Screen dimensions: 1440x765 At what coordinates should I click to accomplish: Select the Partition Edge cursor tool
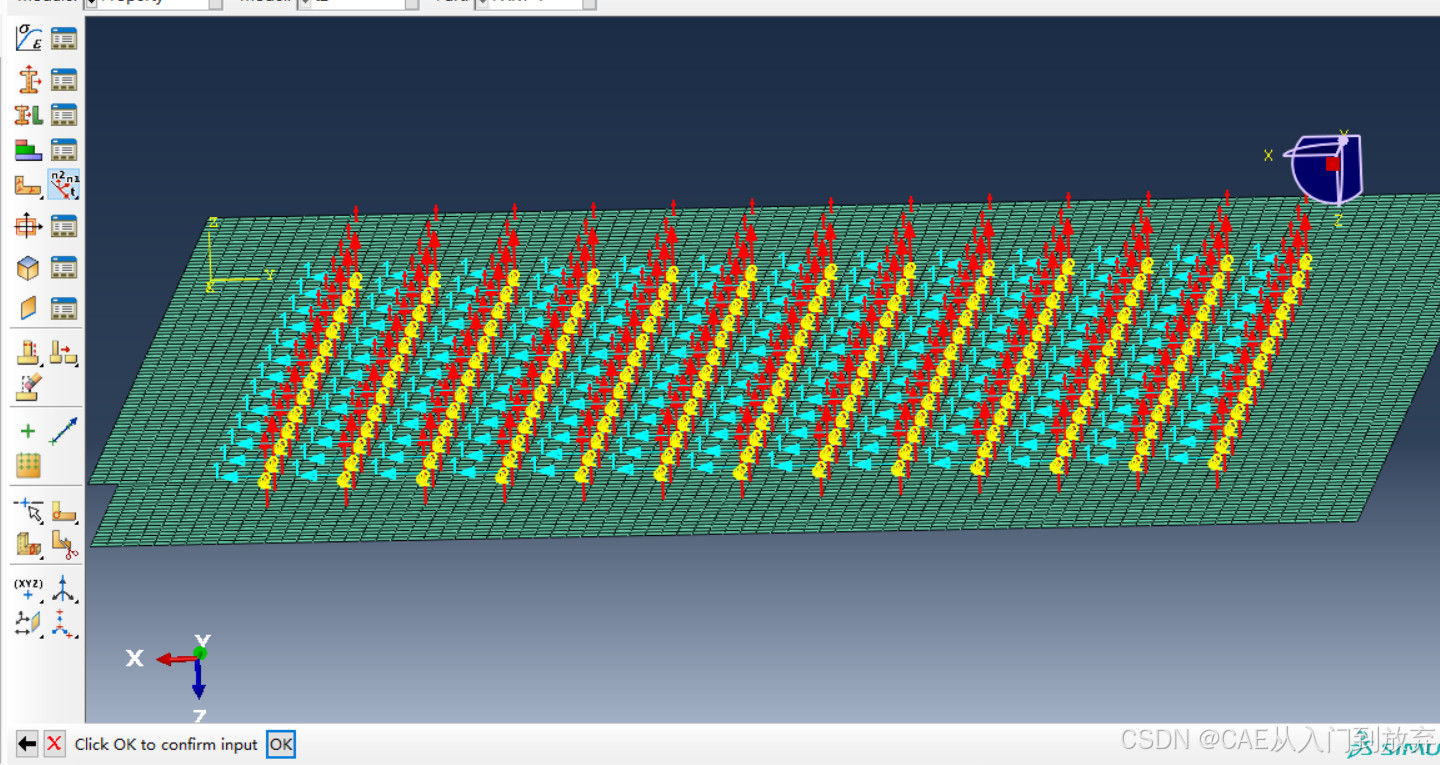point(28,510)
